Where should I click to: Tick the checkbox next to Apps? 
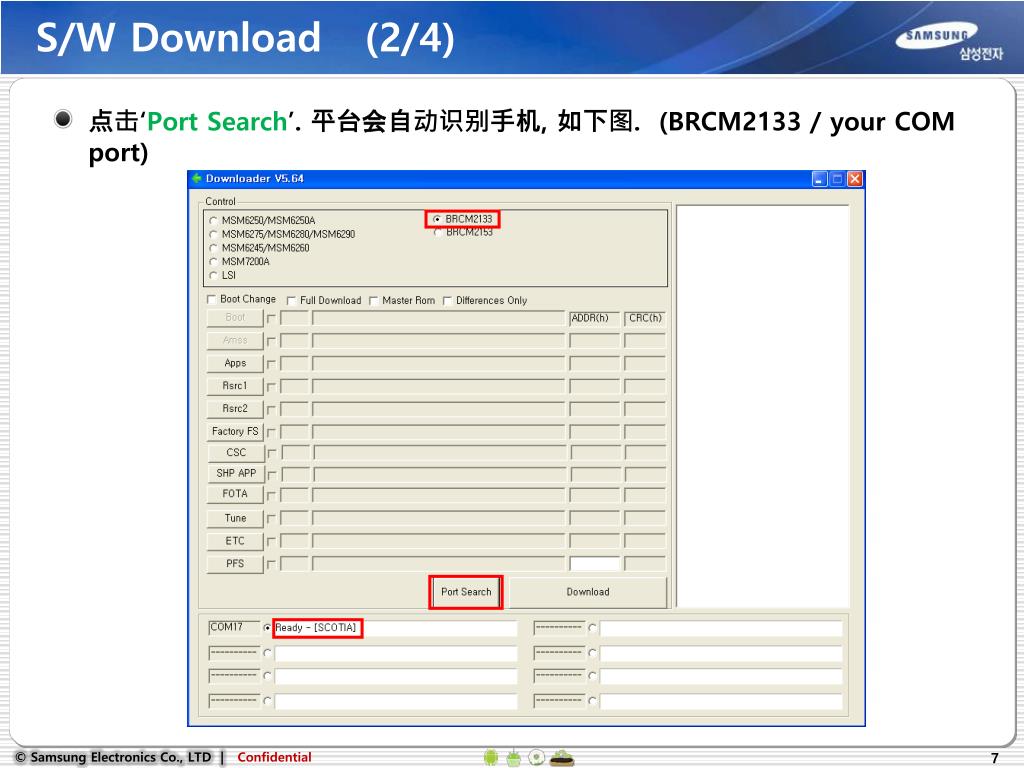pyautogui.click(x=272, y=364)
